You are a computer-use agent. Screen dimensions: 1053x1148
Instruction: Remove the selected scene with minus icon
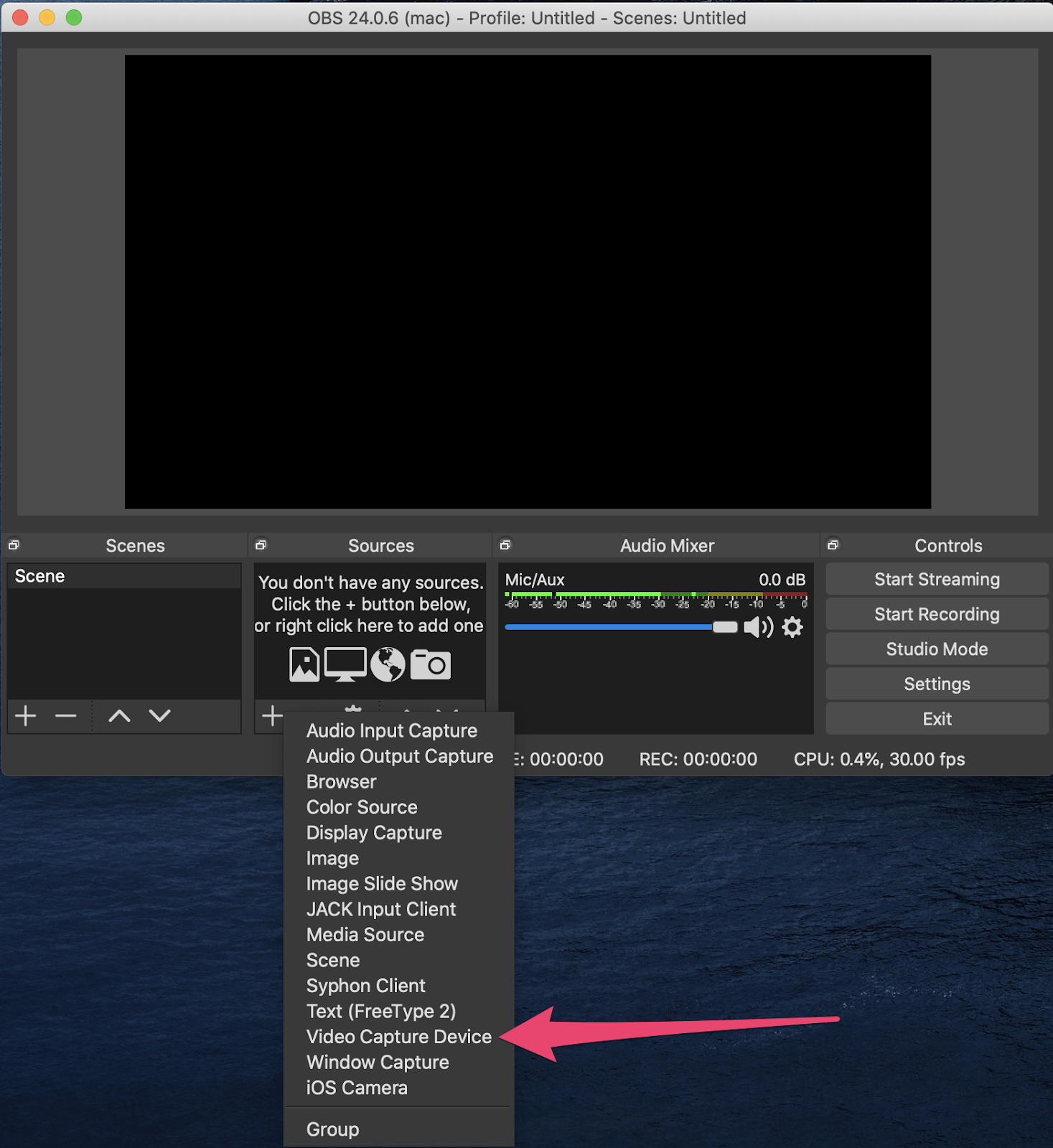point(65,715)
